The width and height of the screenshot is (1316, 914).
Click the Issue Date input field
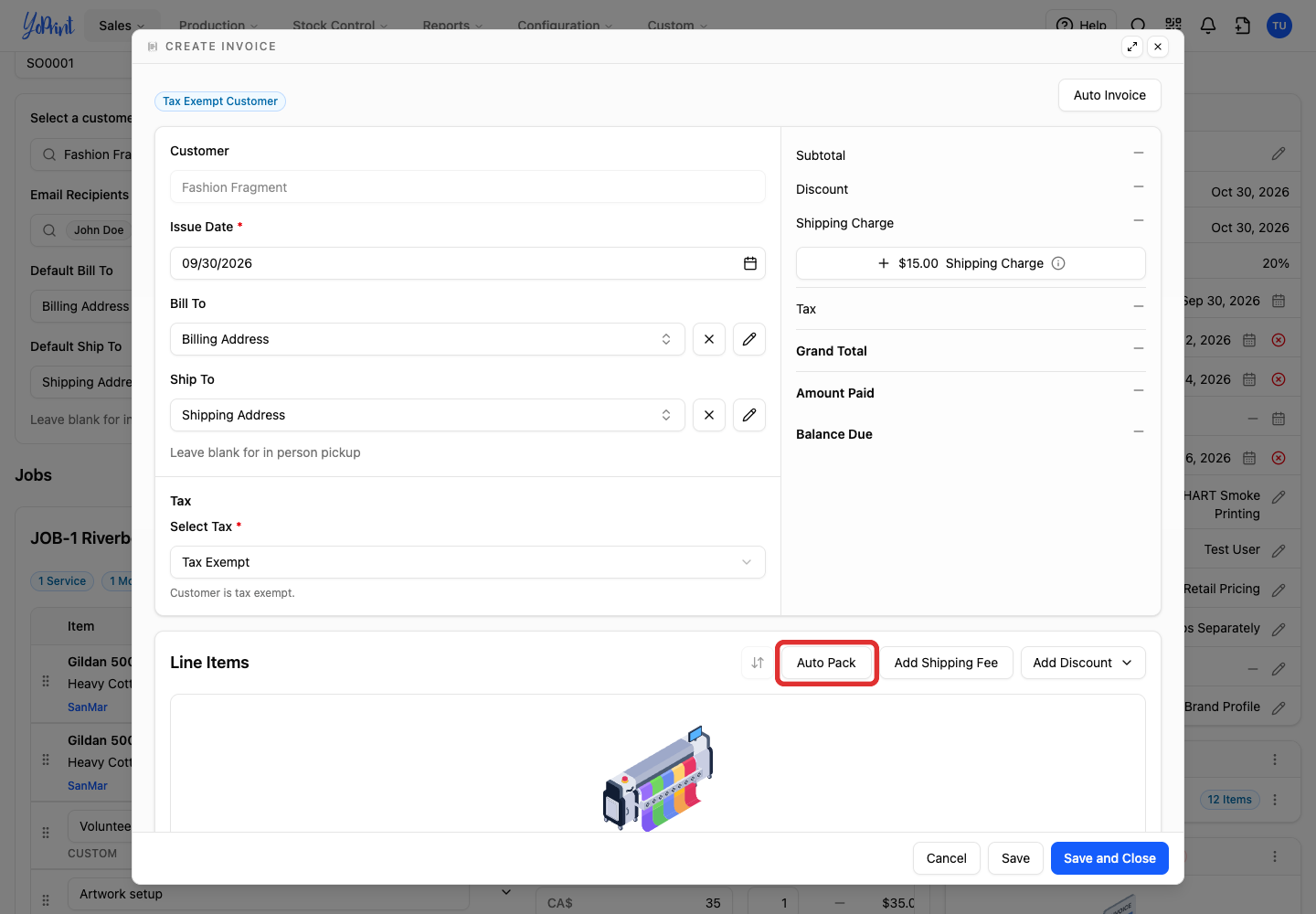[x=468, y=263]
